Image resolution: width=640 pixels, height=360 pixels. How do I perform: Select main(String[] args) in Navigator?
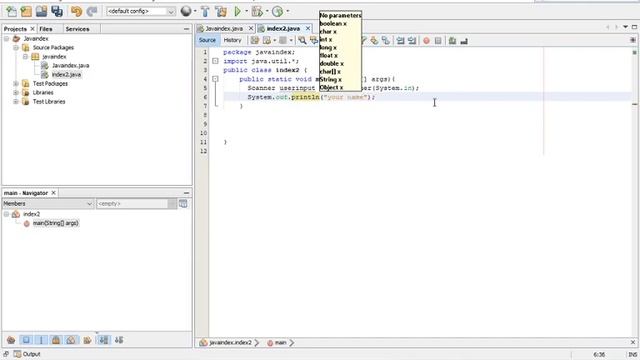(56, 223)
